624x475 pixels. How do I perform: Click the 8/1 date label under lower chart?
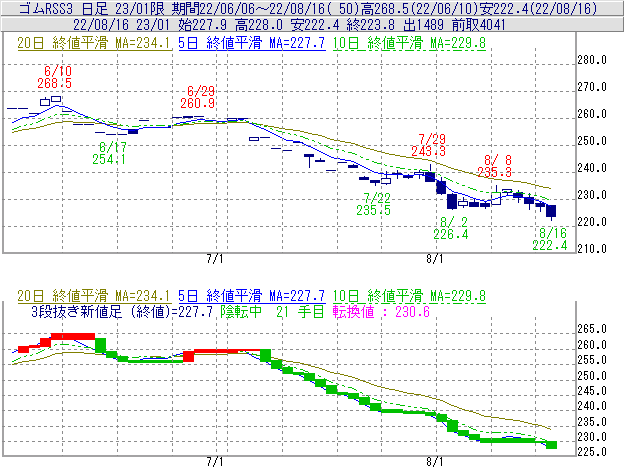[x=435, y=462]
